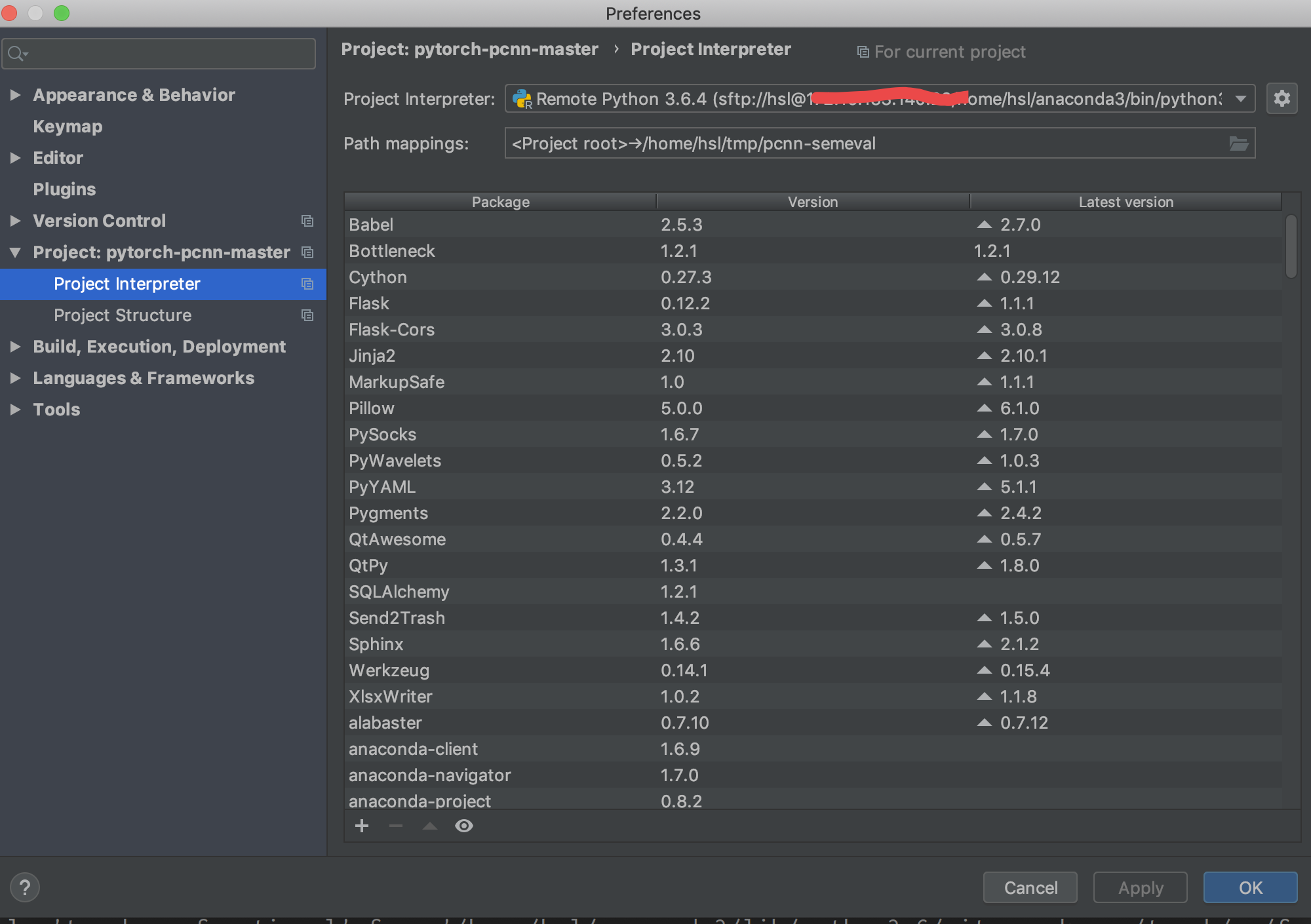
Task: Sort by Version column header
Action: [x=813, y=202]
